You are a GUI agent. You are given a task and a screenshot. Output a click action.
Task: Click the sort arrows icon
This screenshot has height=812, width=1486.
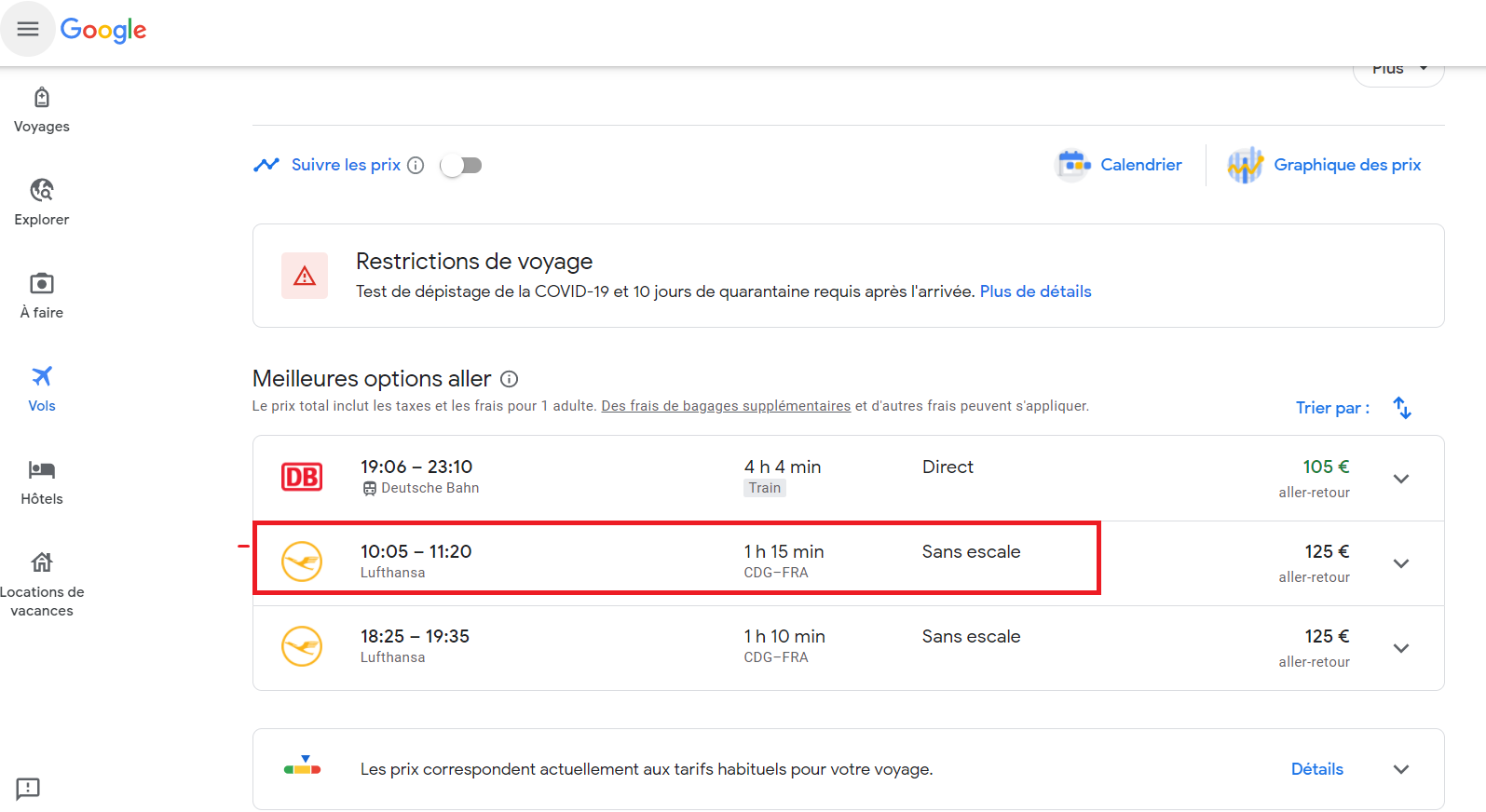1402,408
